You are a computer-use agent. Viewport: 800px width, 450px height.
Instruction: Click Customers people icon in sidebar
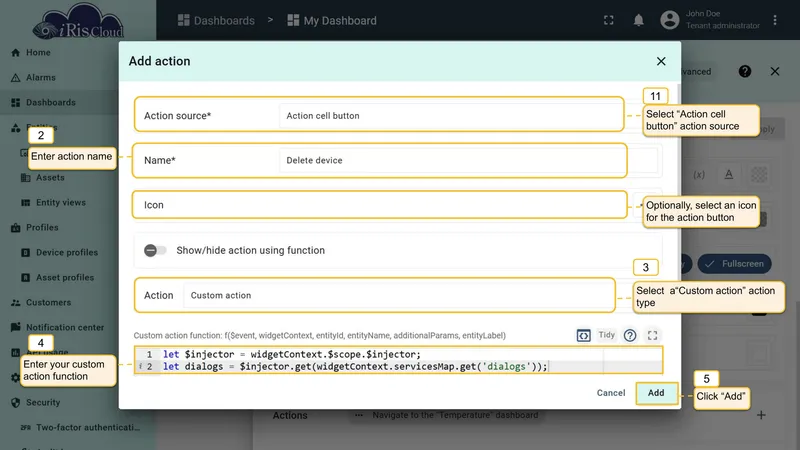(x=16, y=303)
